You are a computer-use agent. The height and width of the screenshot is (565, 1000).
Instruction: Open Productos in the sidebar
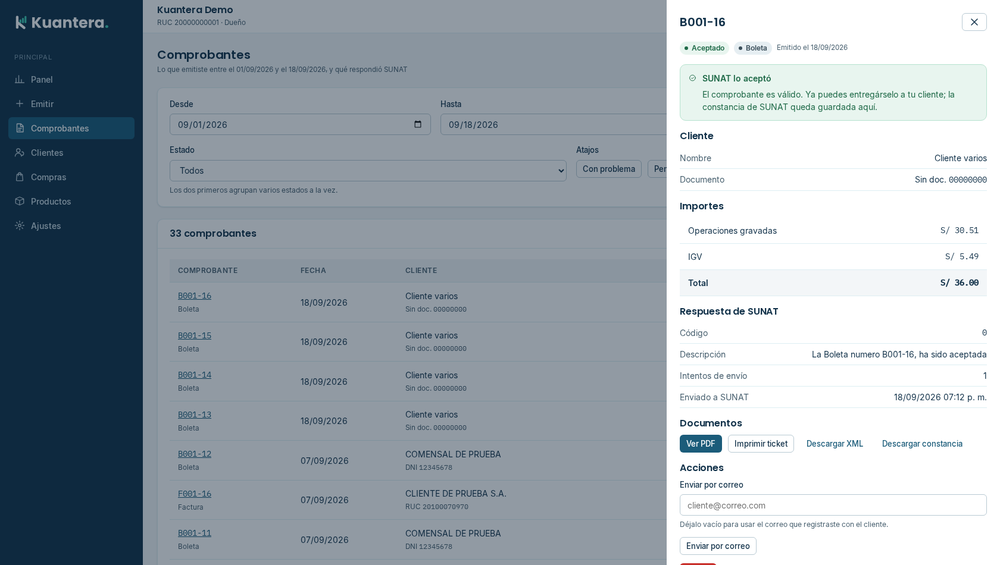71,202
